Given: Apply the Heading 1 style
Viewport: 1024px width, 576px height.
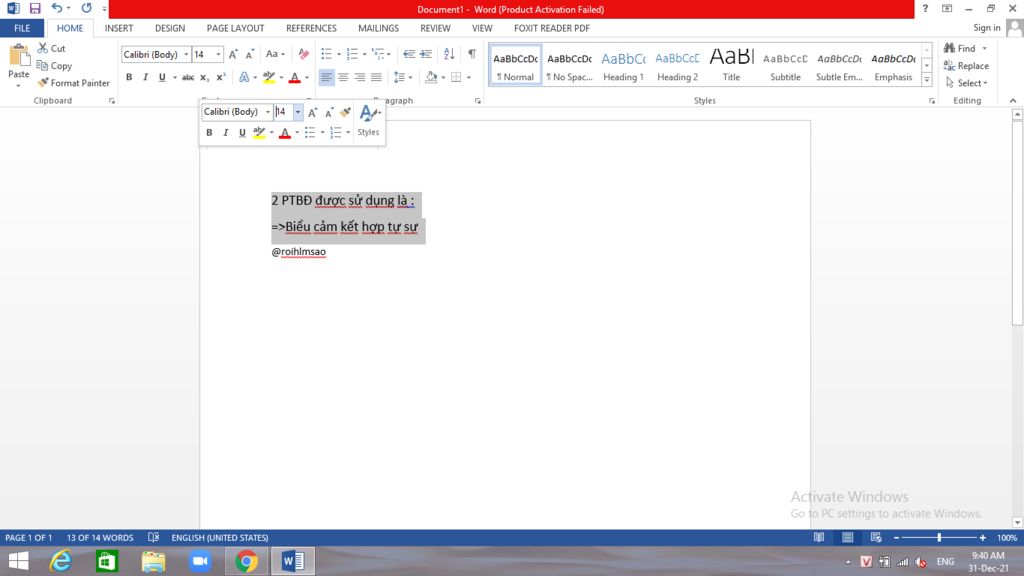Looking at the screenshot, I should (623, 65).
